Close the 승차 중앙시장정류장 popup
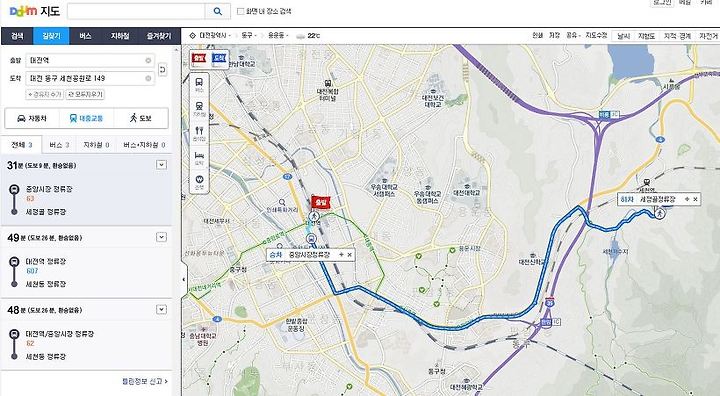The image size is (720, 396). point(349,255)
